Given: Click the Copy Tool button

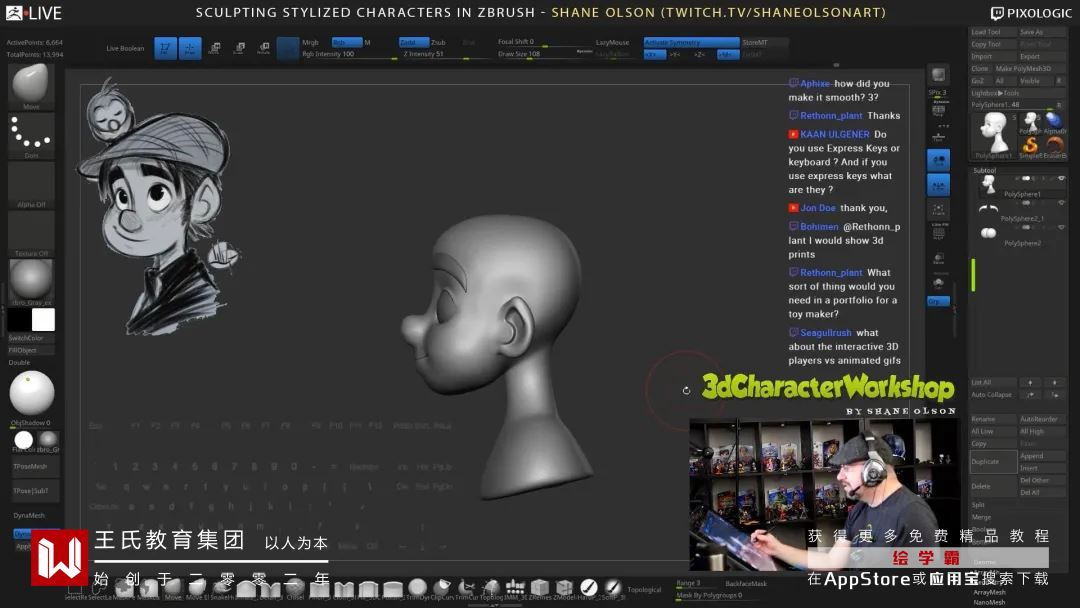Looking at the screenshot, I should point(993,44).
